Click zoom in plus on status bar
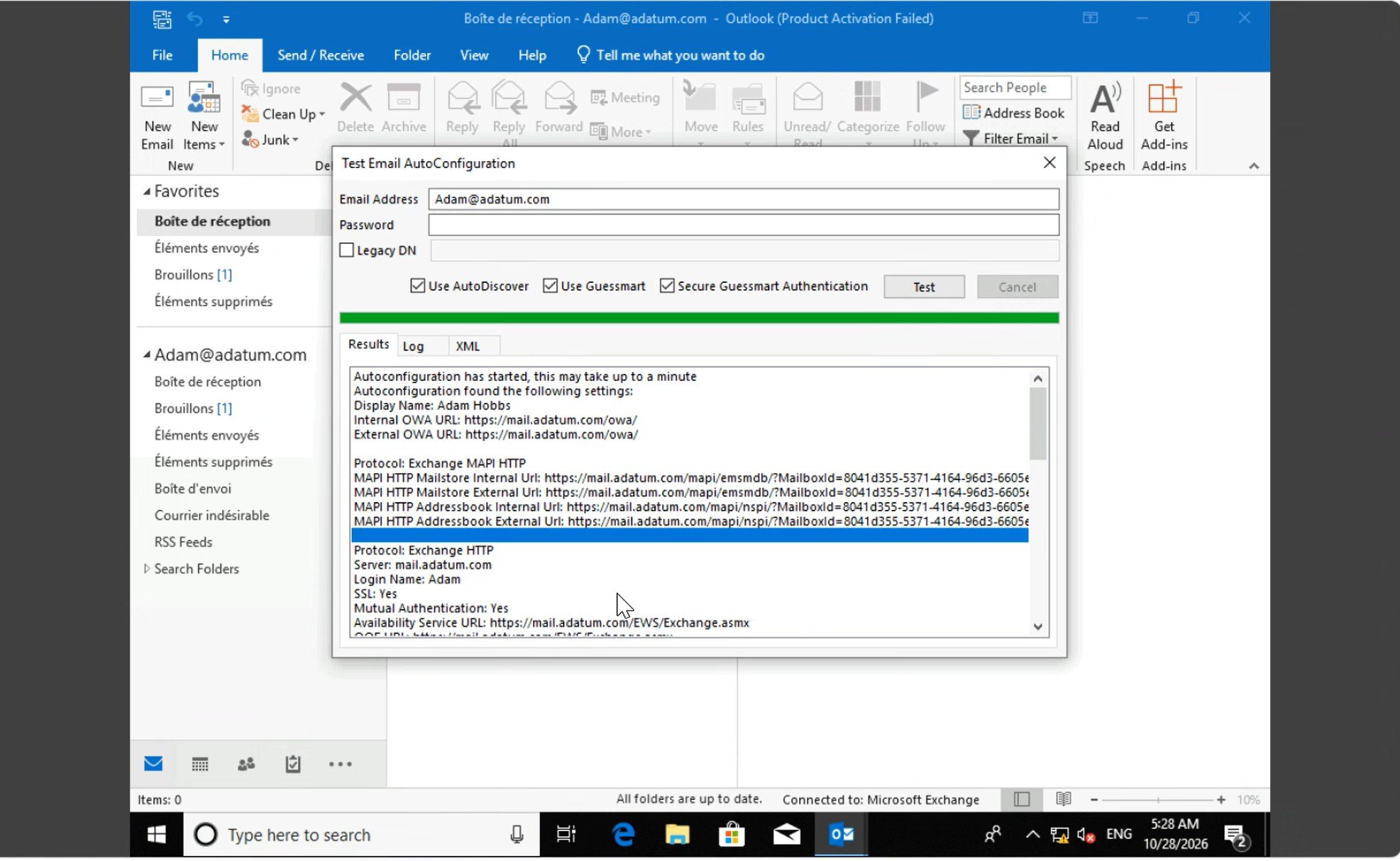 click(x=1220, y=799)
